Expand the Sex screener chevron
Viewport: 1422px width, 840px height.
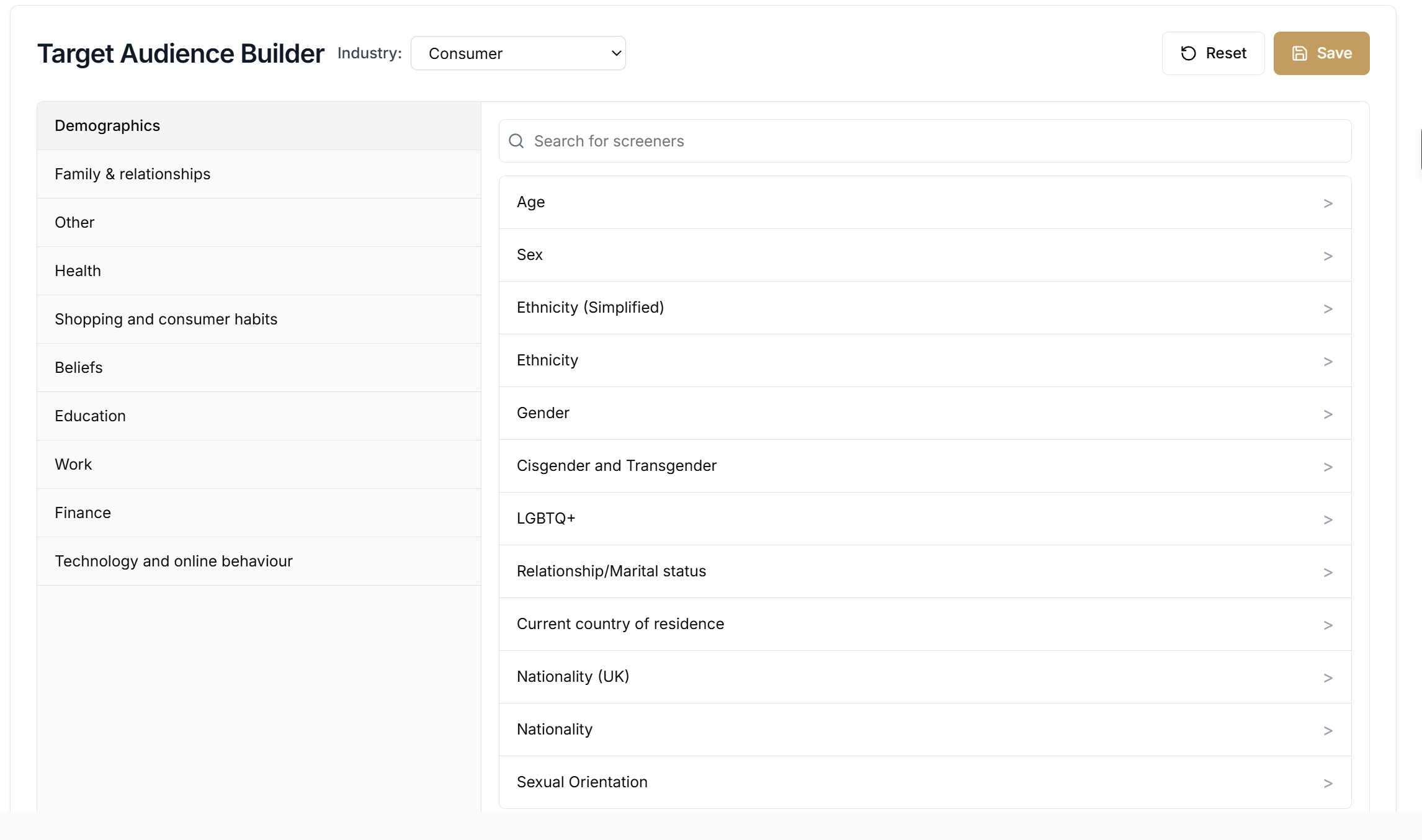(x=1328, y=256)
